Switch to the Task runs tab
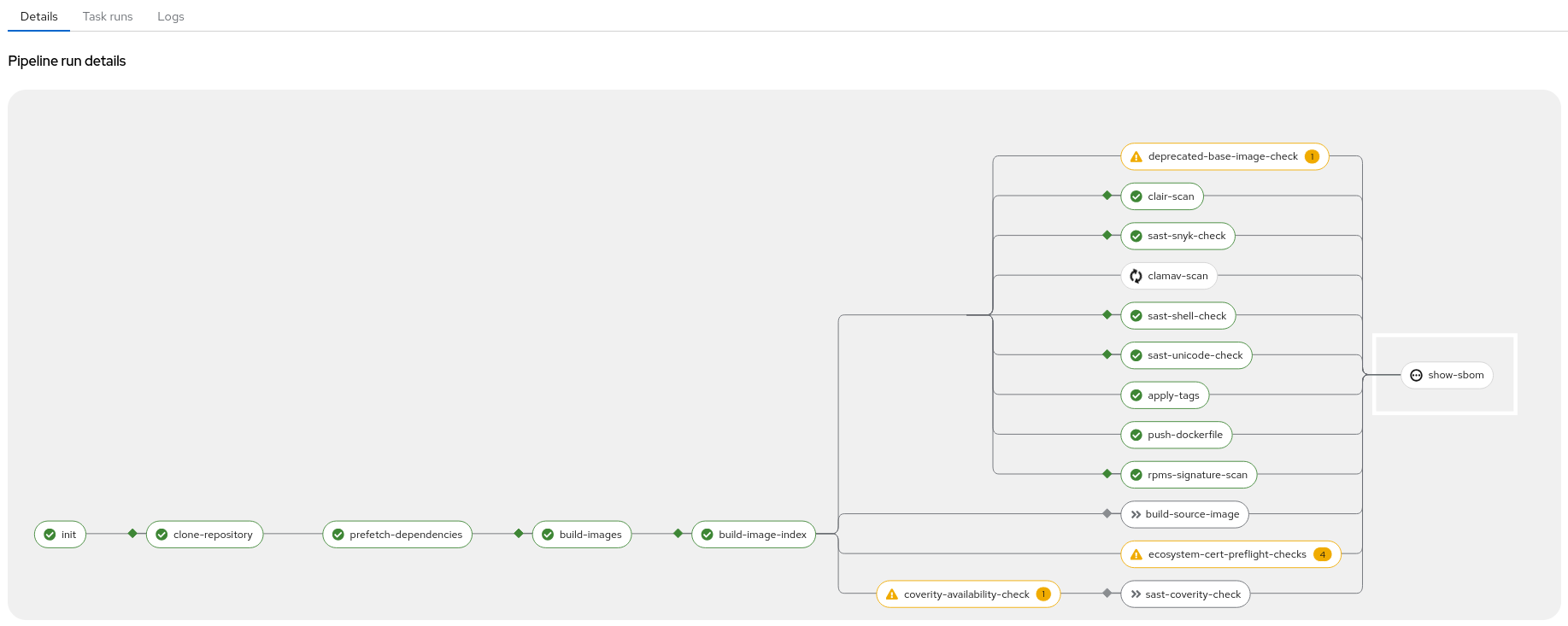 click(108, 16)
